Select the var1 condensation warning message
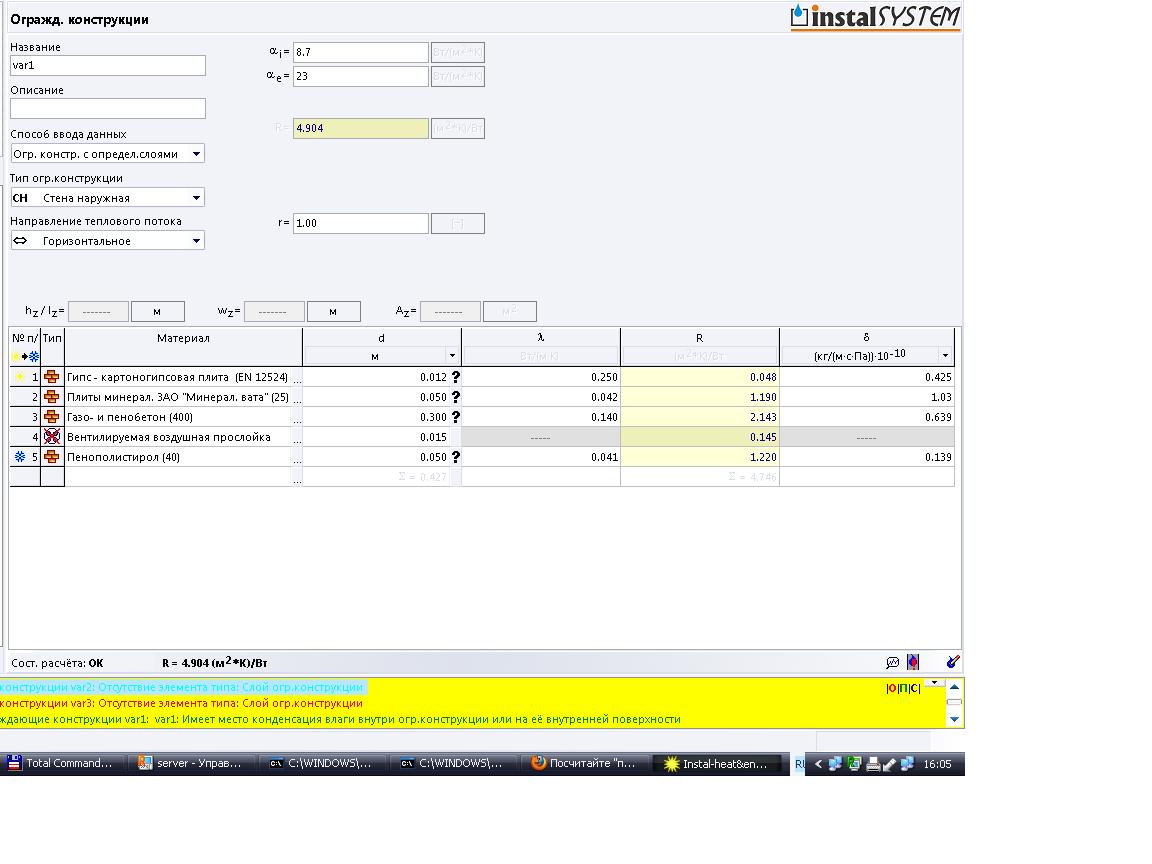This screenshot has height=864, width=1152. [340, 719]
